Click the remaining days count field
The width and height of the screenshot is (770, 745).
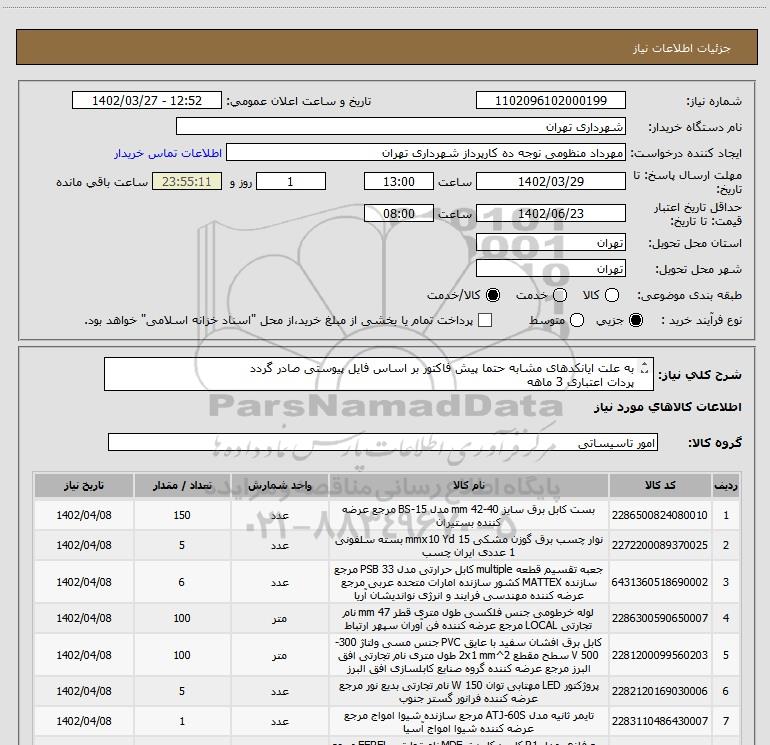click(291, 182)
